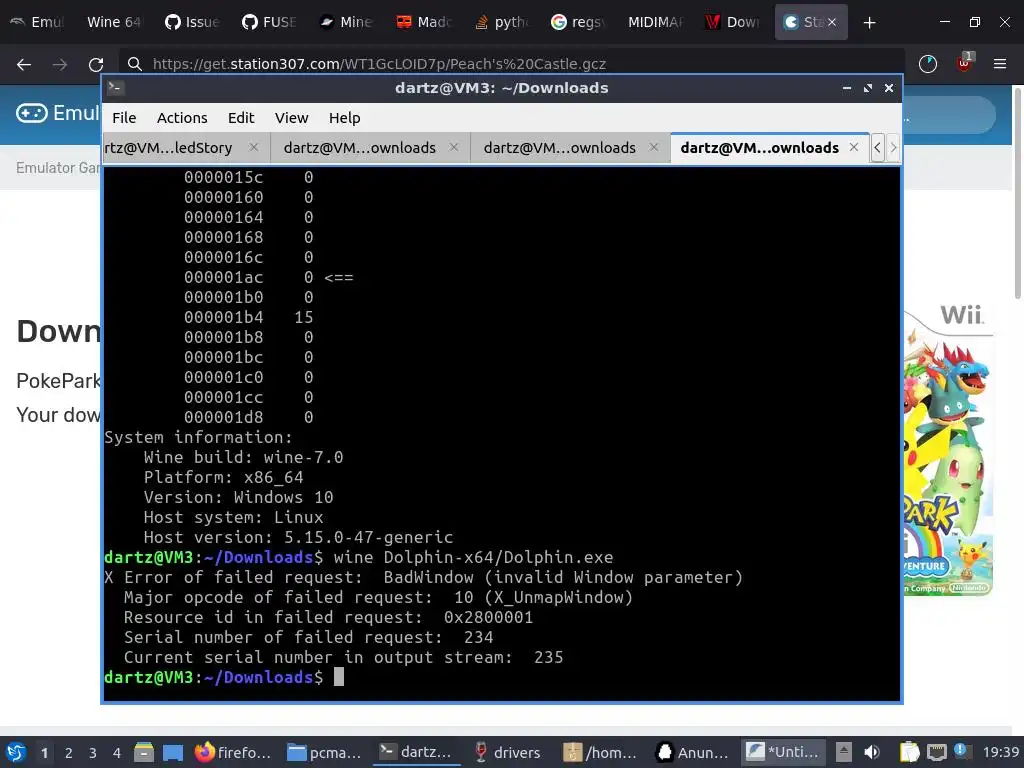
Task: Open the Anun taskbar entry
Action: (692, 752)
